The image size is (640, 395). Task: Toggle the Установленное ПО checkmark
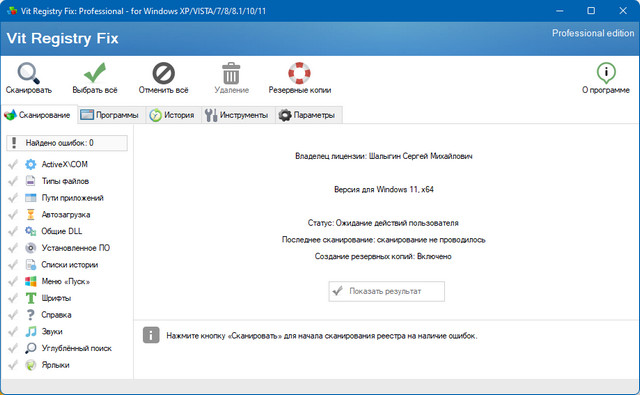click(x=13, y=248)
